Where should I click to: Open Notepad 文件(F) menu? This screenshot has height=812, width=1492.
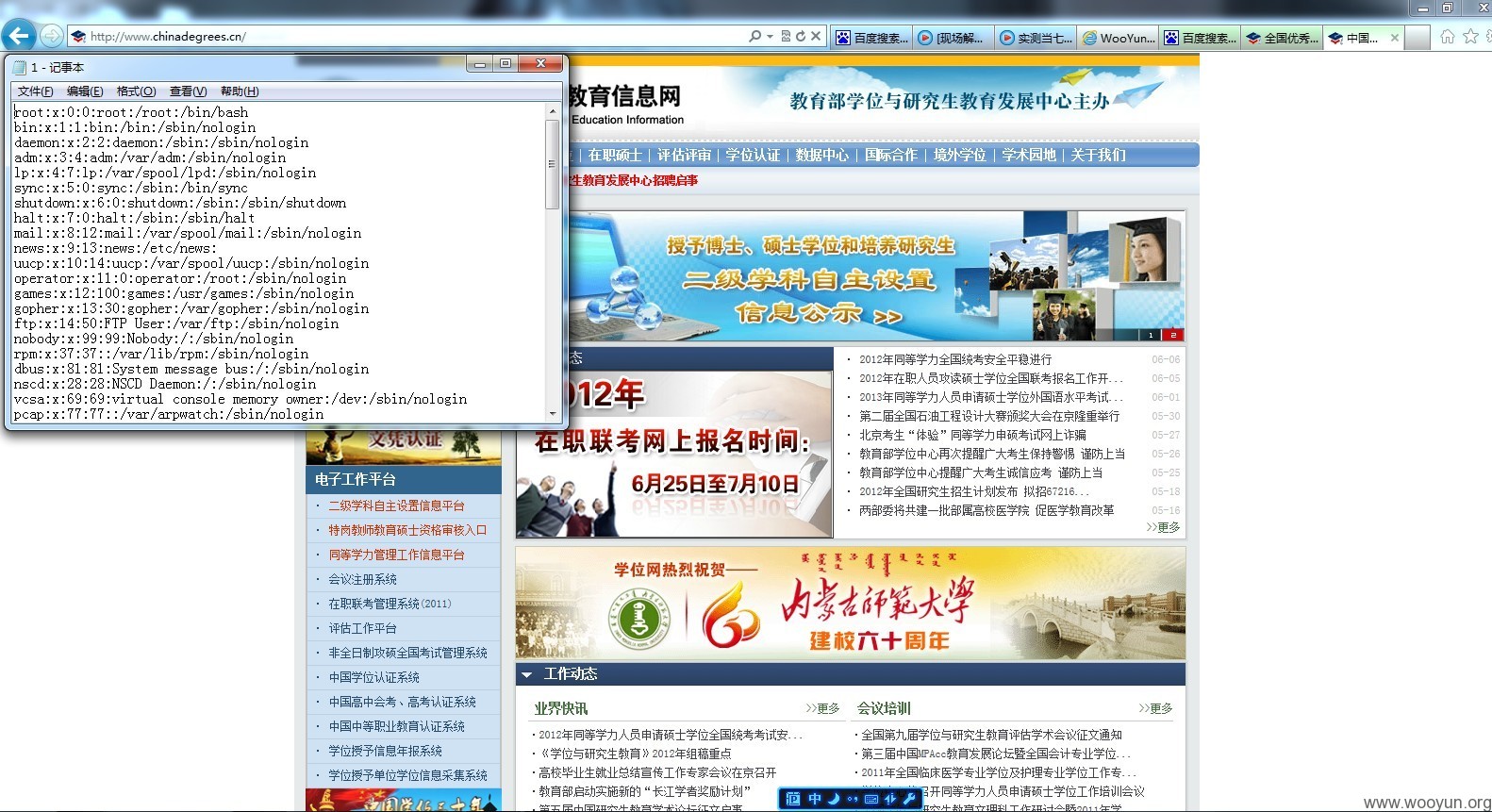pos(36,91)
